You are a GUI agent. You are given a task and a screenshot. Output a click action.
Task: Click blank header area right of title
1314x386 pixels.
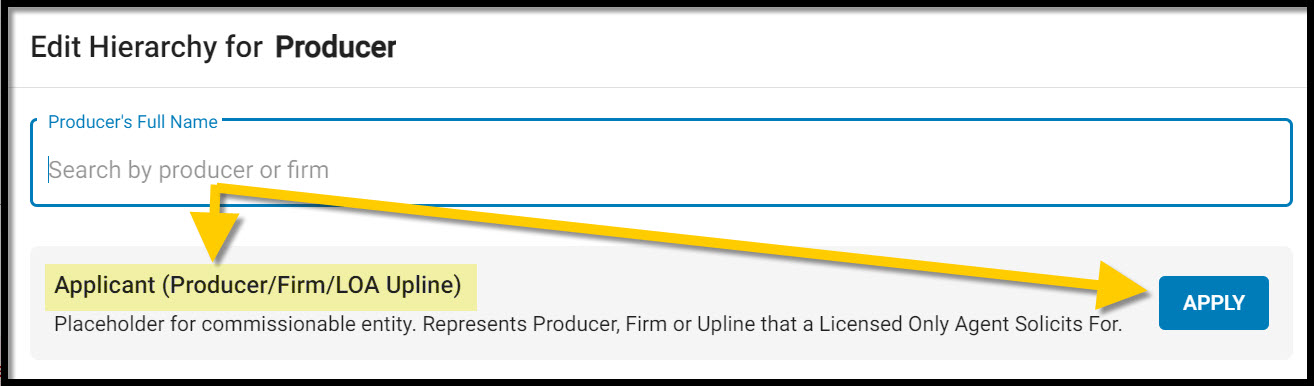click(x=850, y=47)
